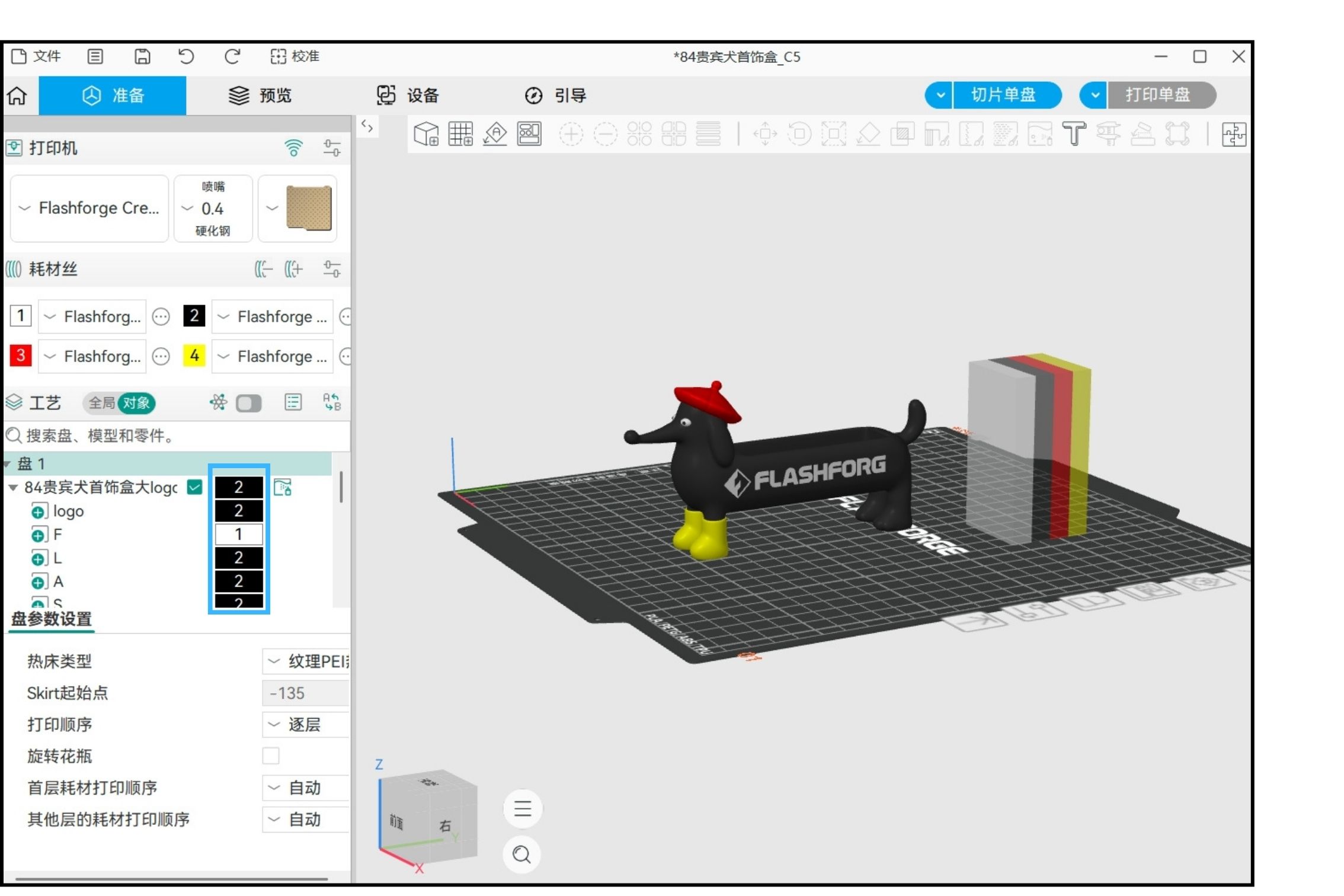The image size is (1344, 896).
Task: Click the red filament 3 color swatch
Action: click(x=21, y=356)
